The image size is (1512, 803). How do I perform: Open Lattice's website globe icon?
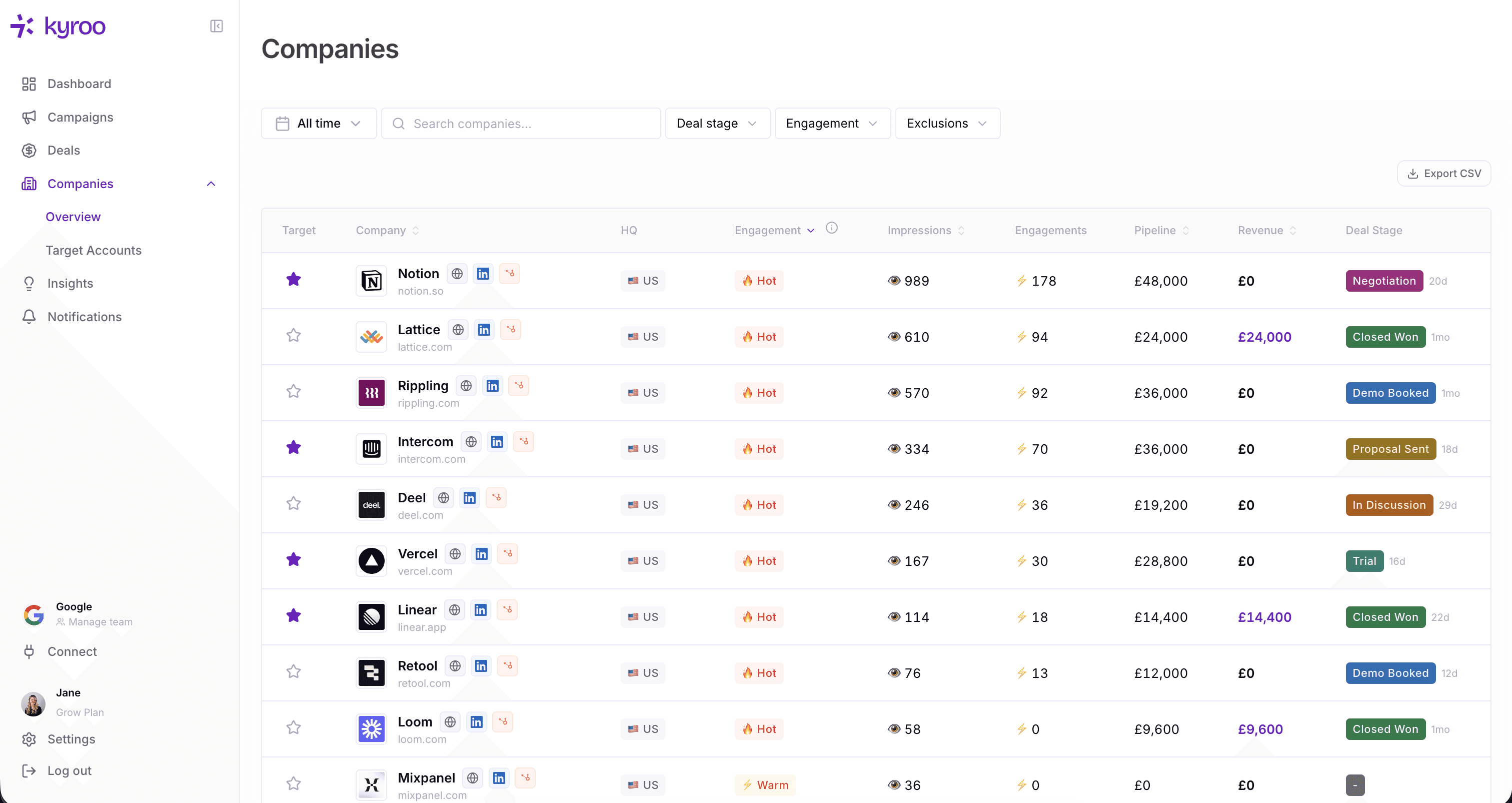coord(458,330)
